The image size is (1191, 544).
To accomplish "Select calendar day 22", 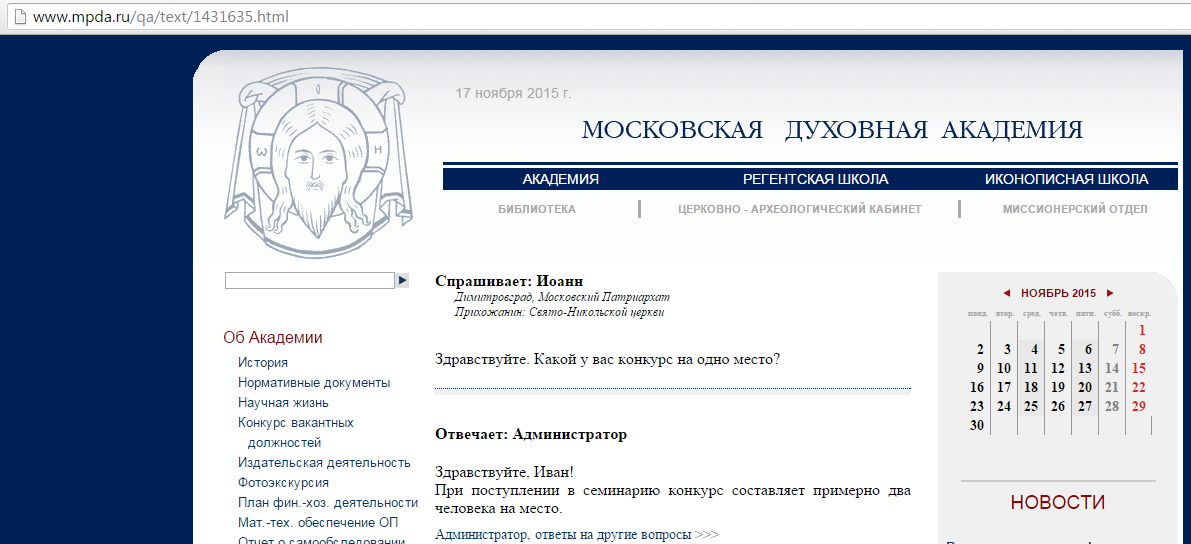I will [x=1139, y=387].
